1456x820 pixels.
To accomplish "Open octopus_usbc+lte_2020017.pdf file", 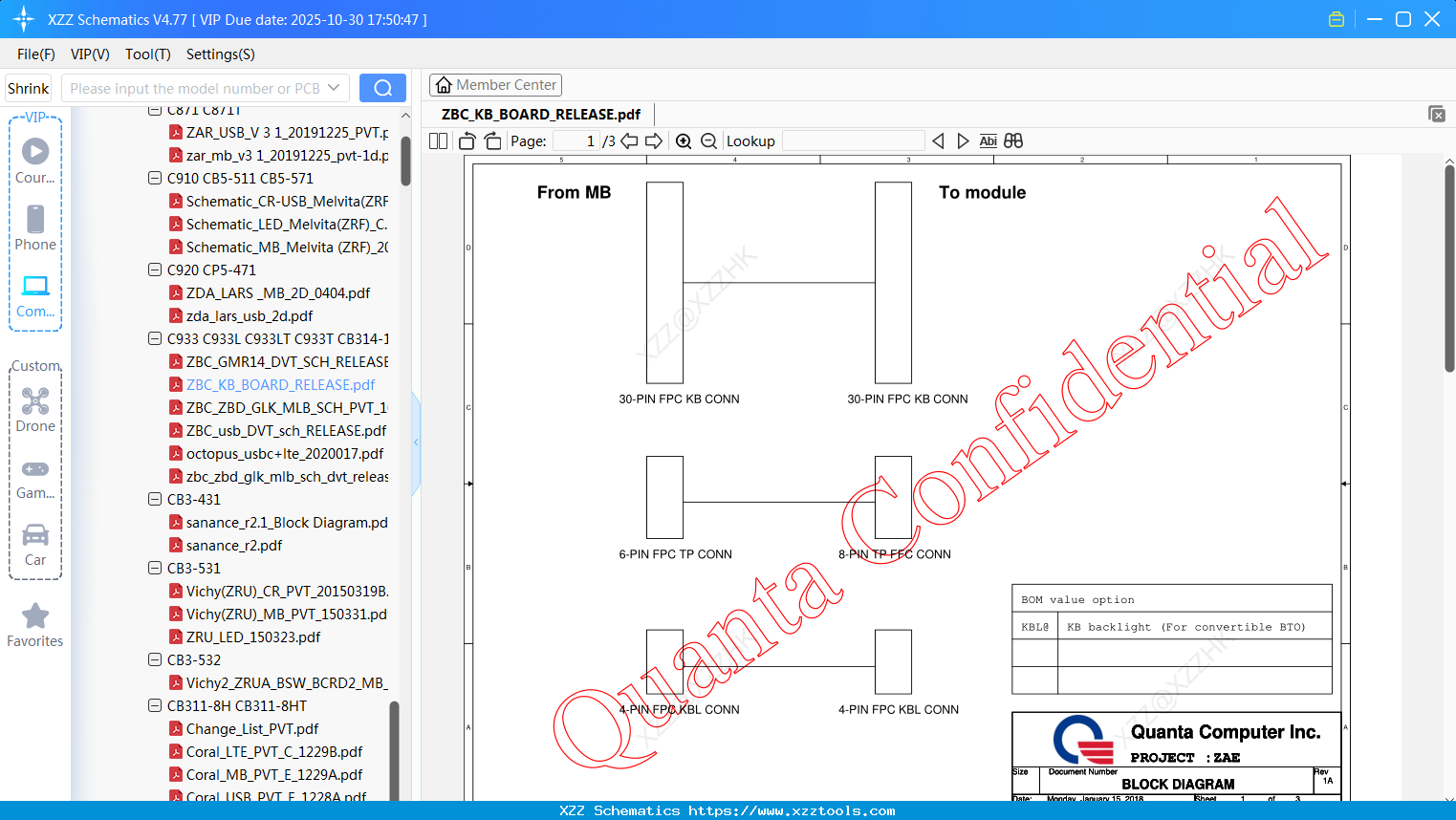I will click(x=285, y=453).
